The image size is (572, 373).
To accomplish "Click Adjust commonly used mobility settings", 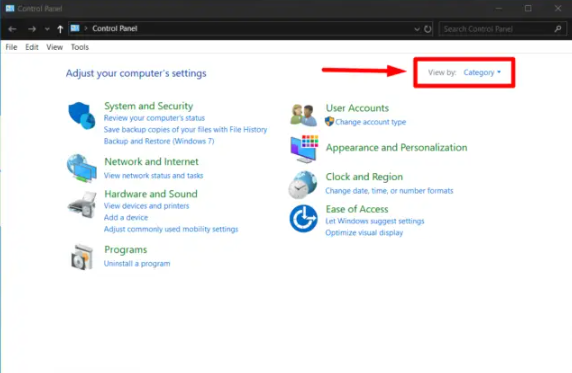I will 171,229.
